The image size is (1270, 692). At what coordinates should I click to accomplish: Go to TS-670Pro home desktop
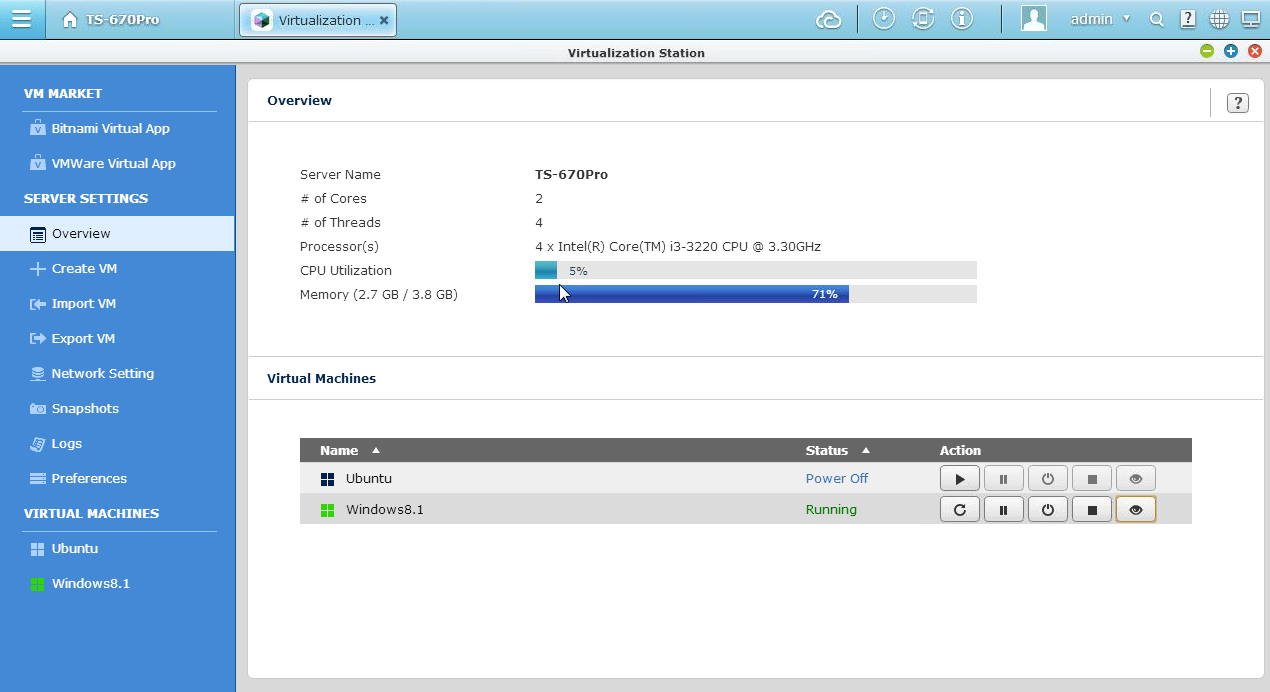click(110, 20)
